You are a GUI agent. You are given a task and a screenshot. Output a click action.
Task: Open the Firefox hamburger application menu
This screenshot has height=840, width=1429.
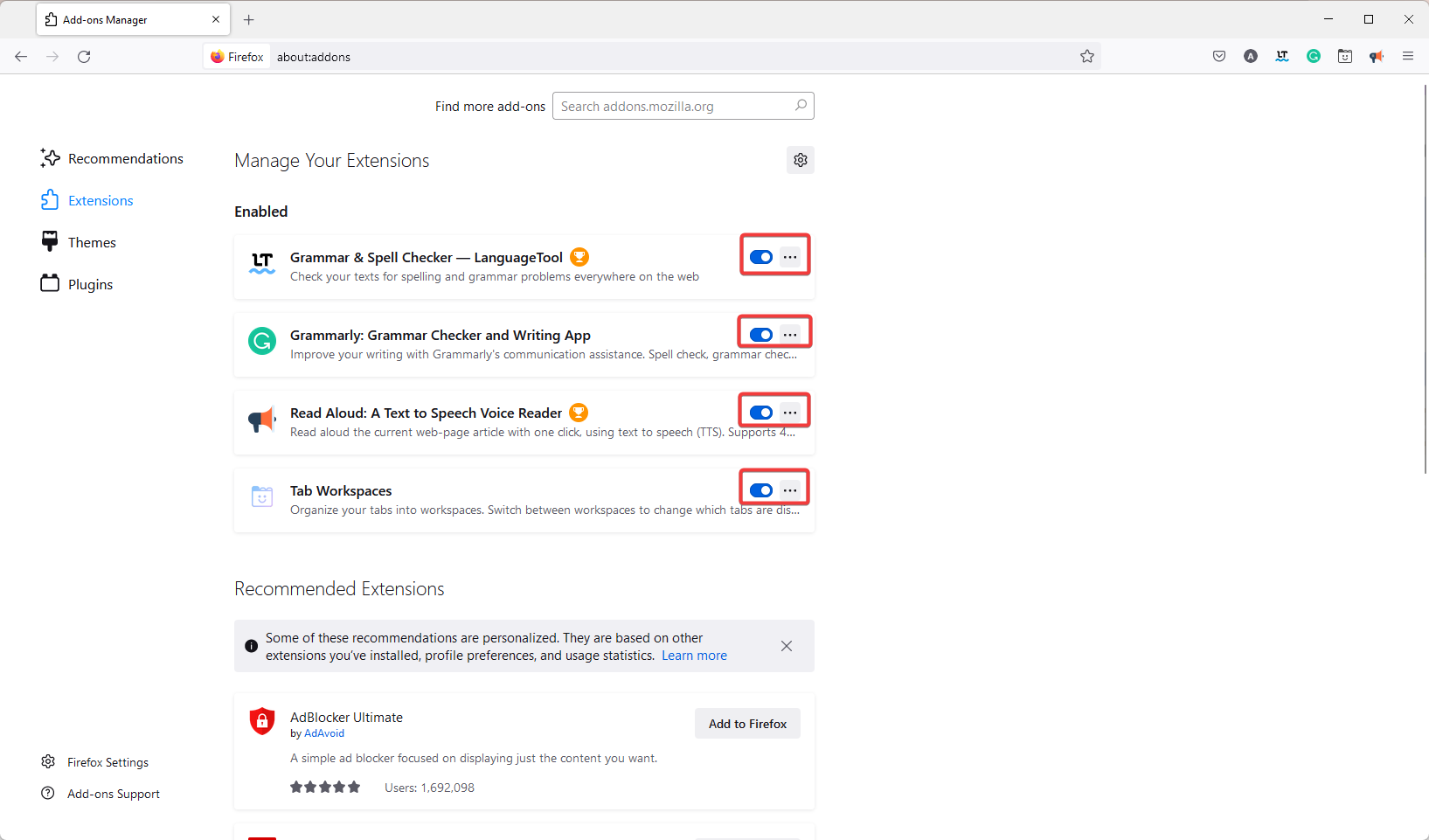pos(1408,57)
